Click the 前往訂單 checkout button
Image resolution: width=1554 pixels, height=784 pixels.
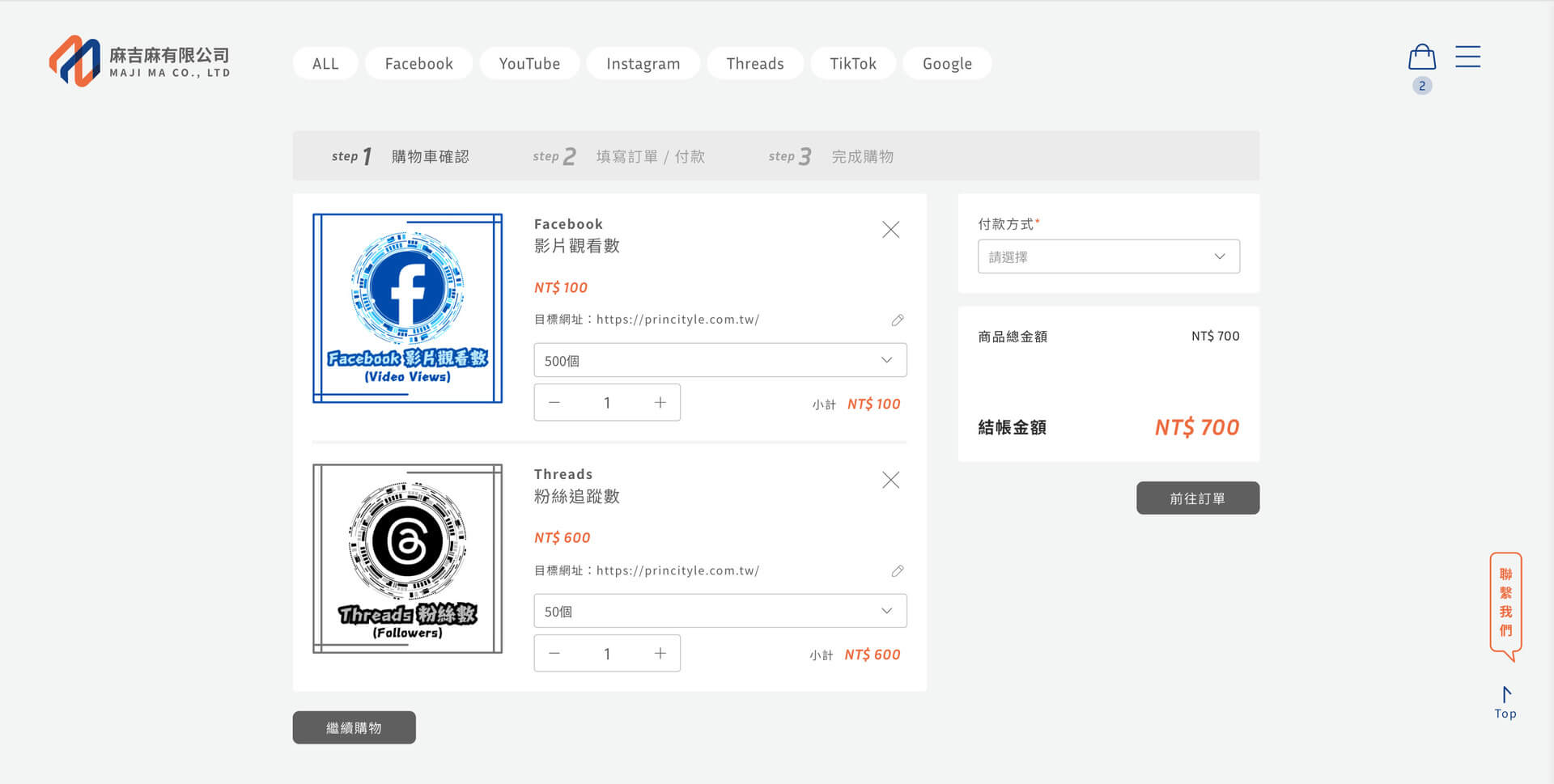[1197, 498]
